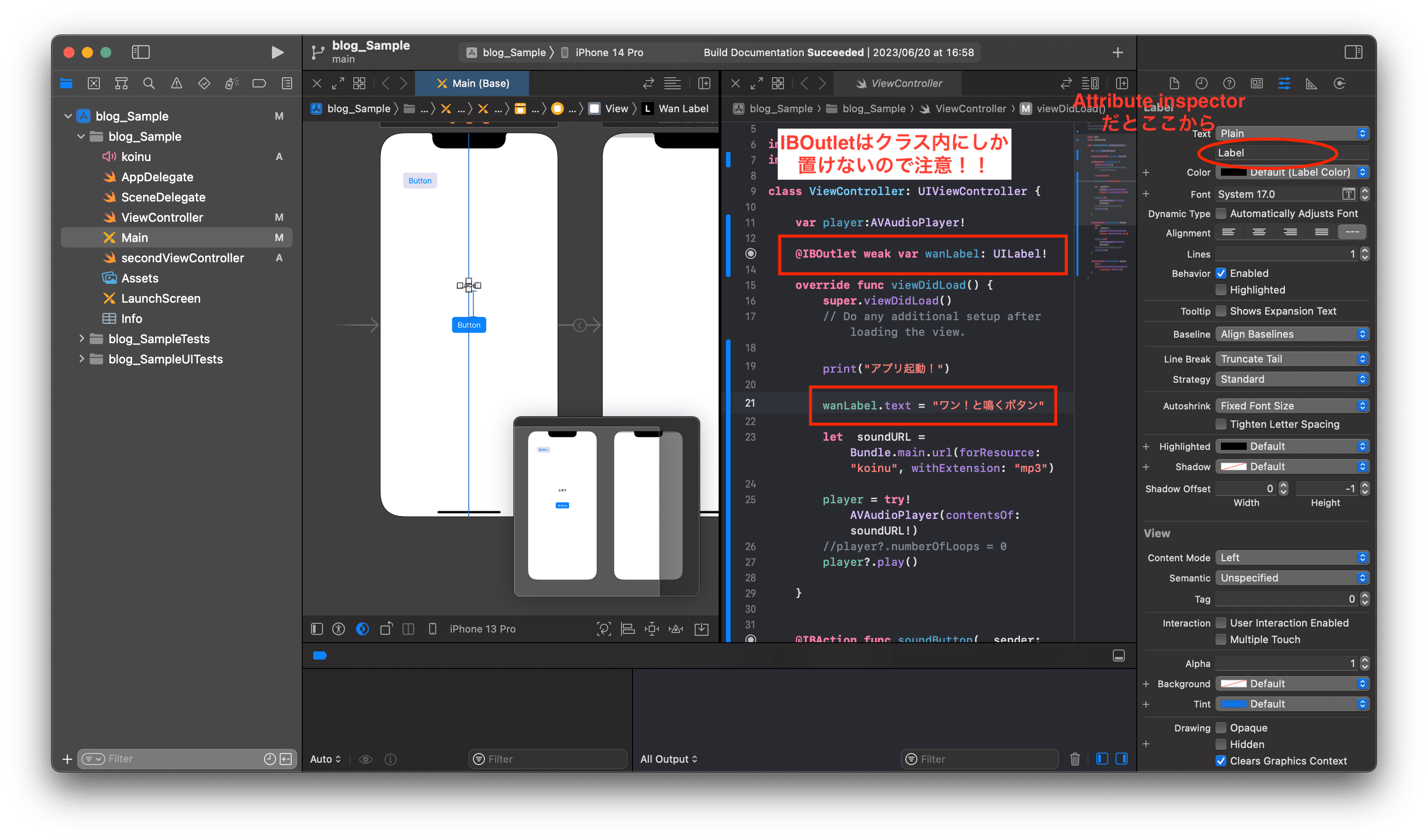
Task: Toggle Automatically Adjusts Font checkbox
Action: pos(1221,214)
